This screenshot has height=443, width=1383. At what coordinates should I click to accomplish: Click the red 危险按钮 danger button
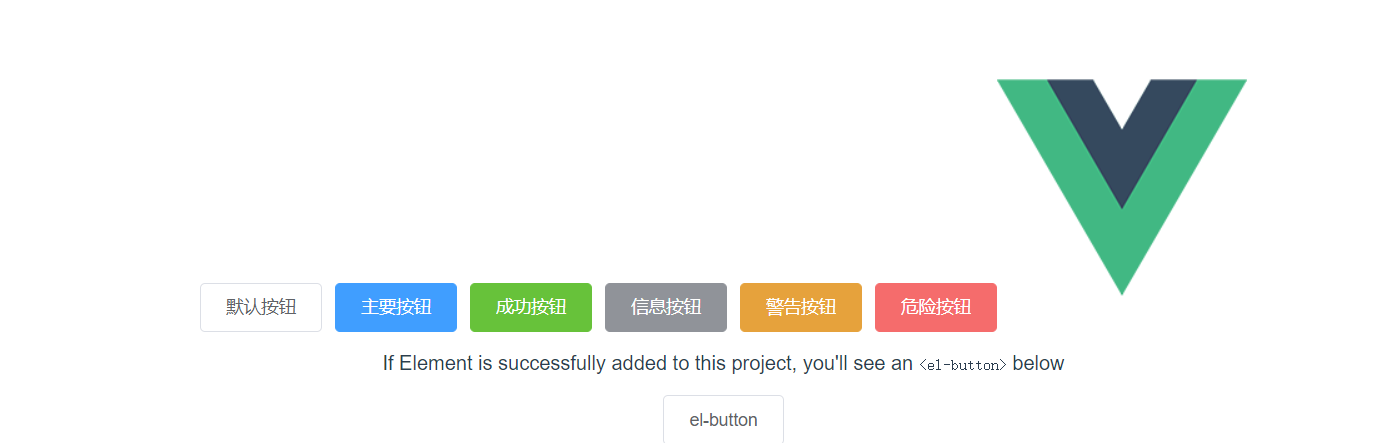(936, 307)
